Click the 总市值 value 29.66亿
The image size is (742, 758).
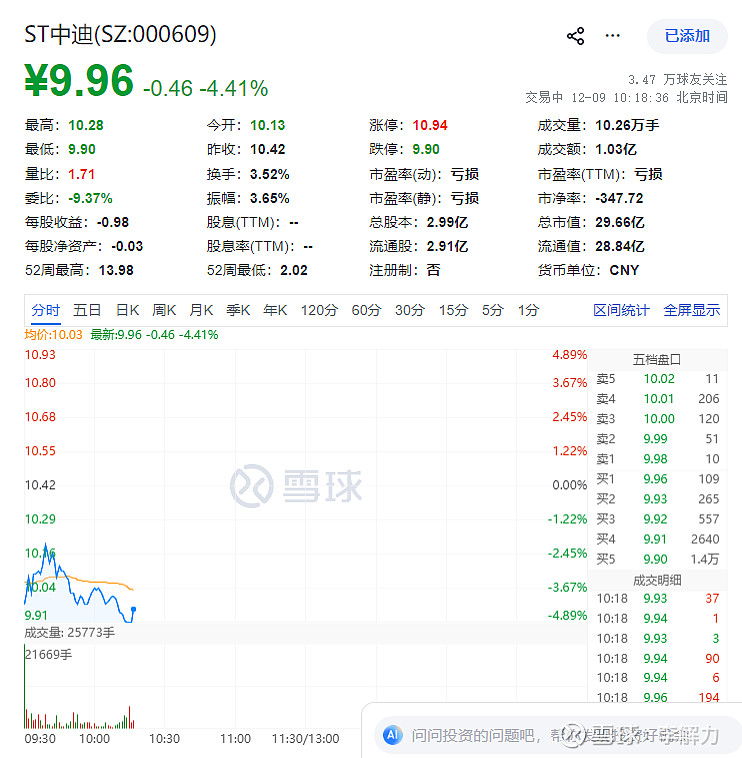pos(620,222)
